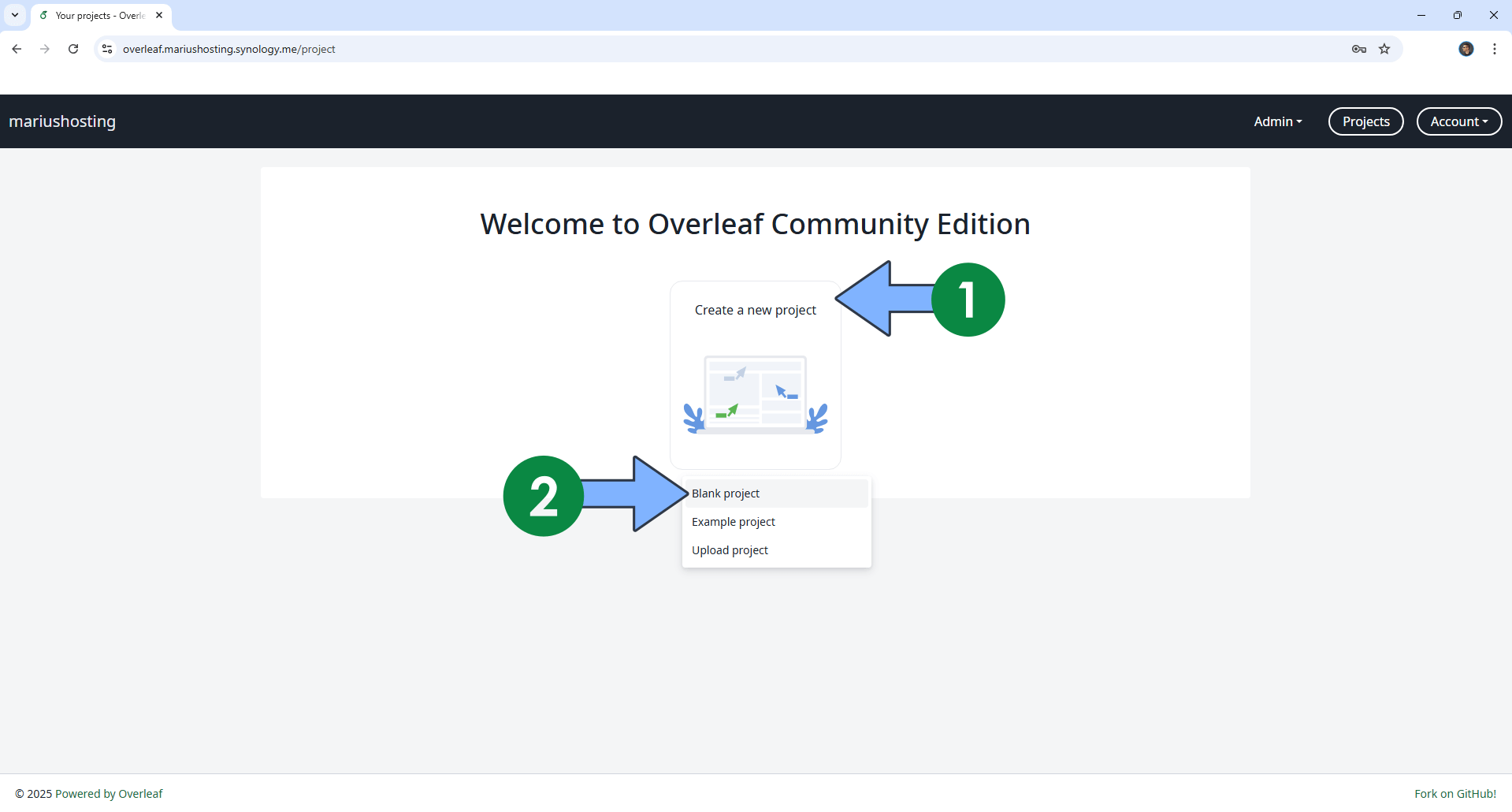Navigate back with the browser back arrow
Image resolution: width=1512 pixels, height=812 pixels.
[16, 49]
